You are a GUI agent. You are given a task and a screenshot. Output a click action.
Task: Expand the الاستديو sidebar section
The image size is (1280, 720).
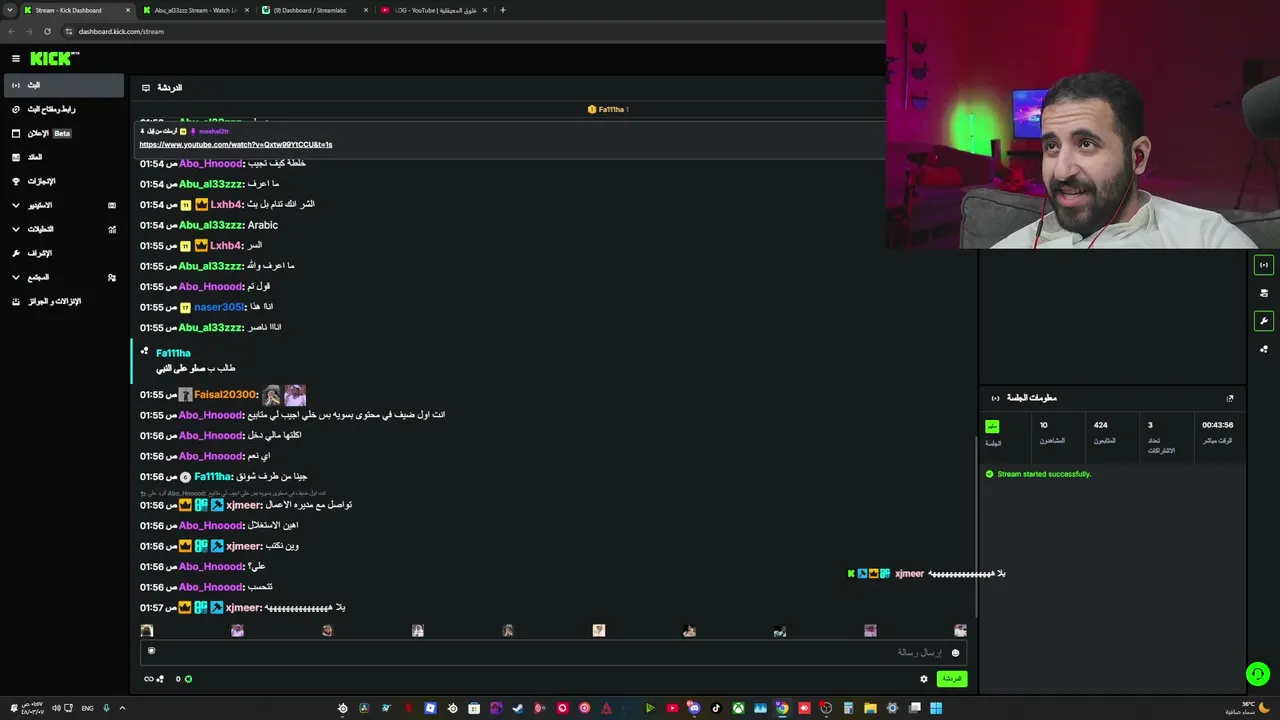(x=64, y=205)
